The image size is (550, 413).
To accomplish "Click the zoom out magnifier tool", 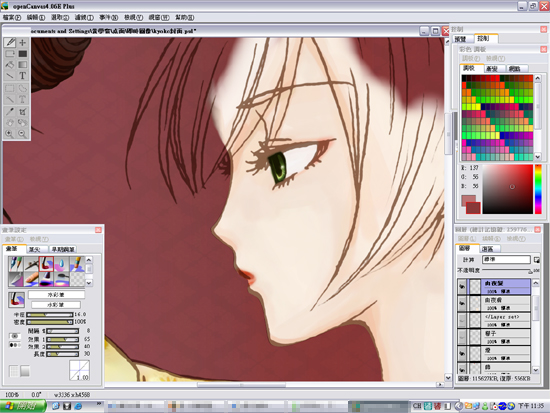I will click(23, 134).
